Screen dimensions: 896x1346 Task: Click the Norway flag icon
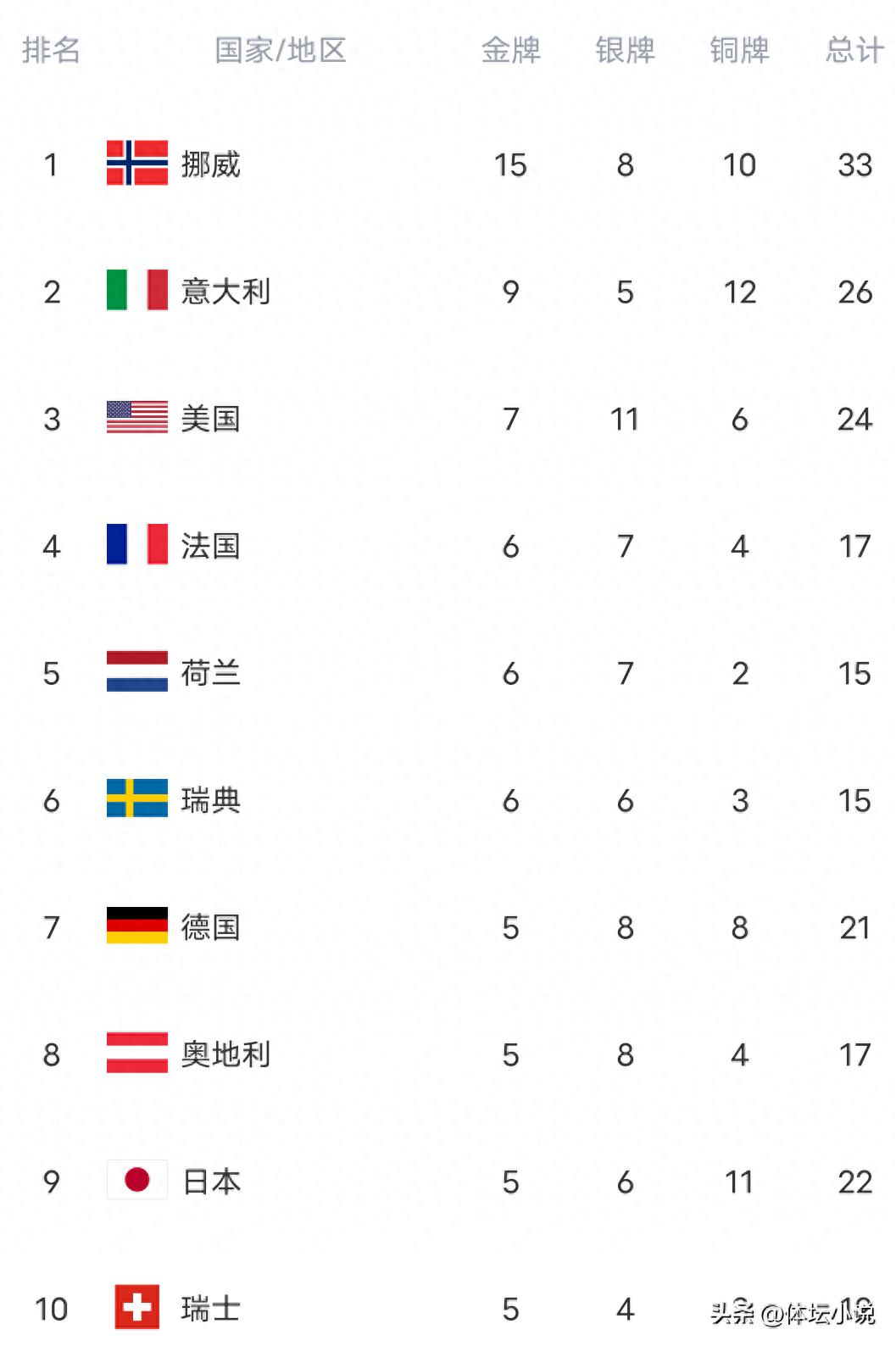click(x=136, y=163)
